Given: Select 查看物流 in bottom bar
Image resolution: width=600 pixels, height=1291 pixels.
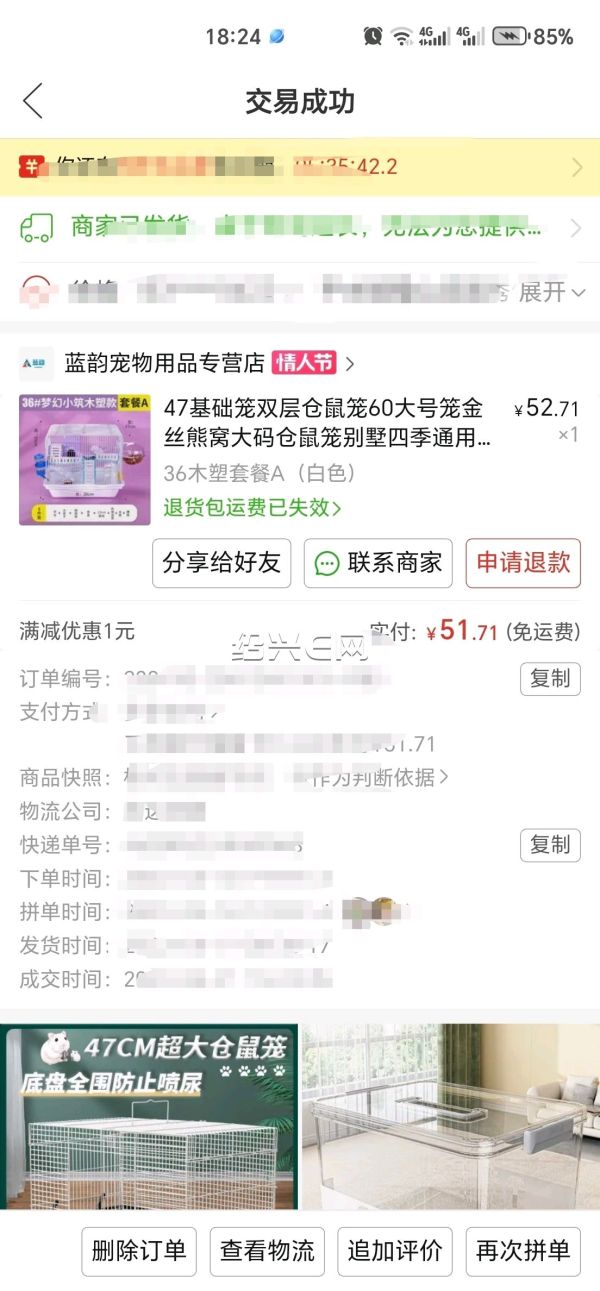Looking at the screenshot, I should [267, 1251].
